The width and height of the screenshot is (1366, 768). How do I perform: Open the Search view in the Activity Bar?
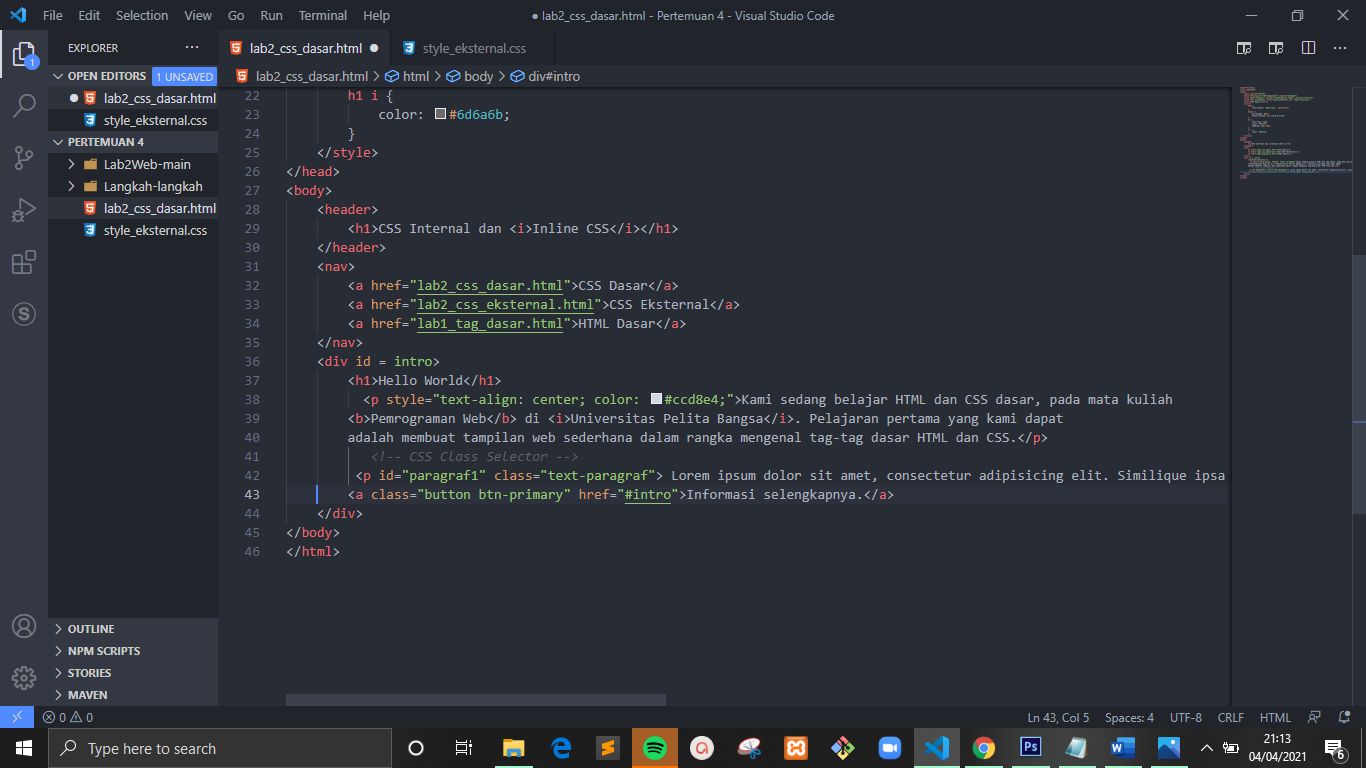point(24,106)
